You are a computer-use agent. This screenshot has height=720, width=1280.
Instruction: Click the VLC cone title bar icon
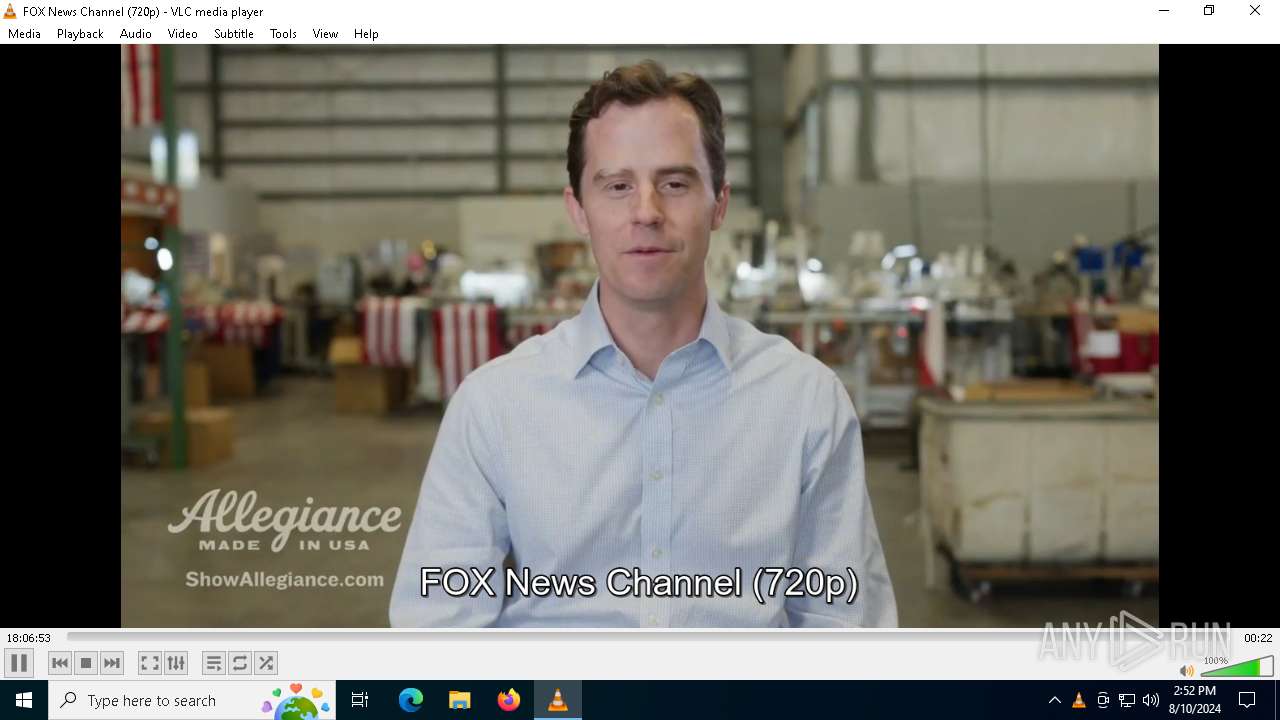pos(10,11)
